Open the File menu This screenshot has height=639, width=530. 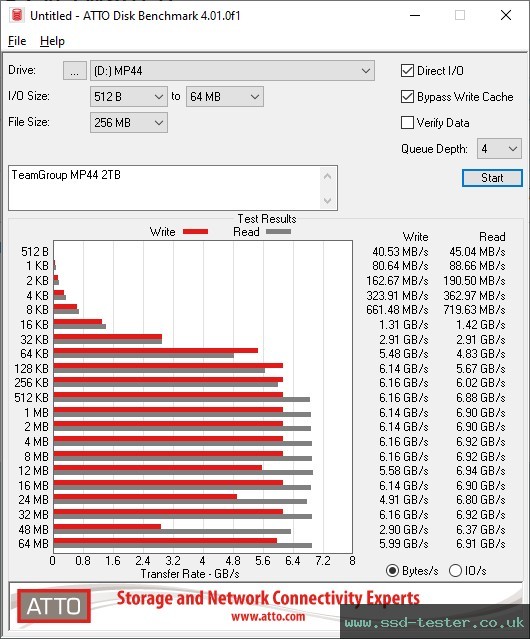[17, 41]
